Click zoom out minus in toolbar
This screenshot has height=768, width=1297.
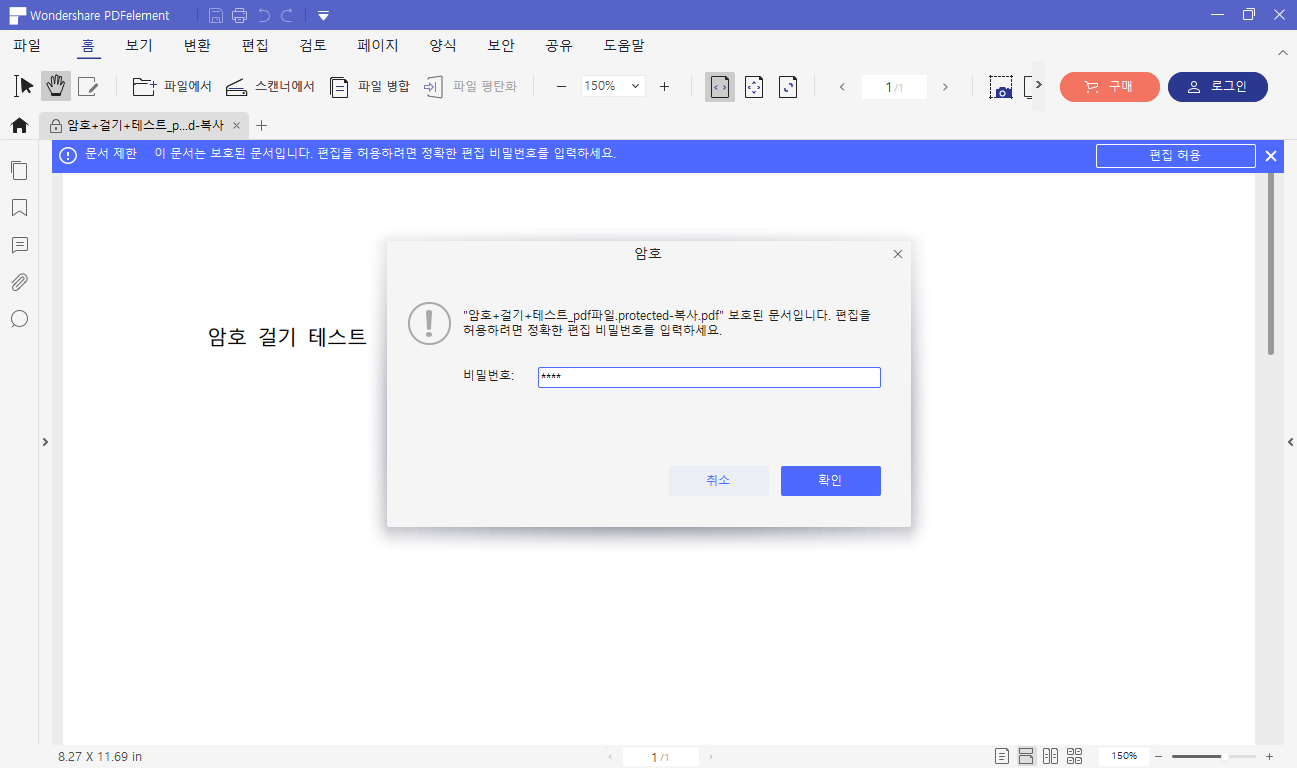pos(561,87)
